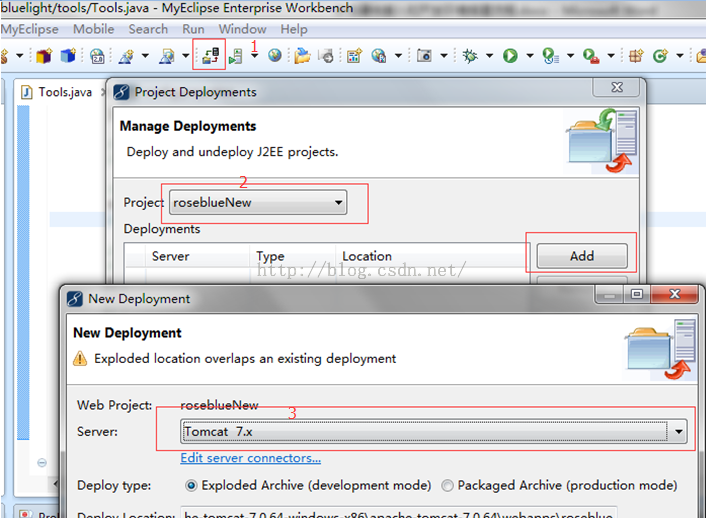Click the Manage Deployments heading text
706x518 pixels.
[188, 126]
